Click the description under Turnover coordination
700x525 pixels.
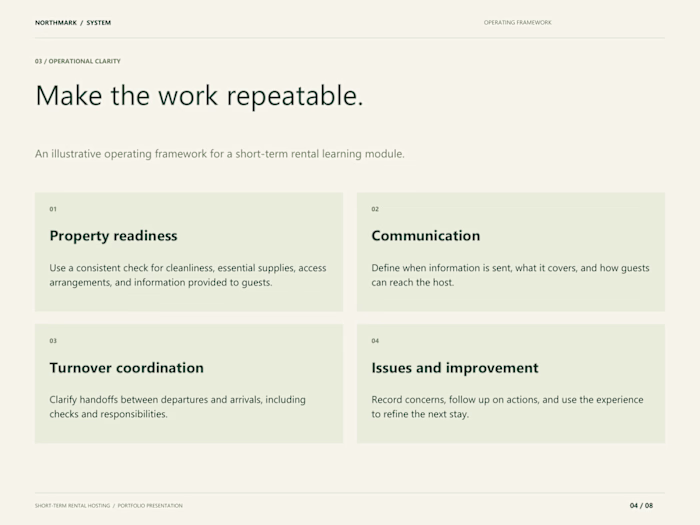tap(178, 407)
